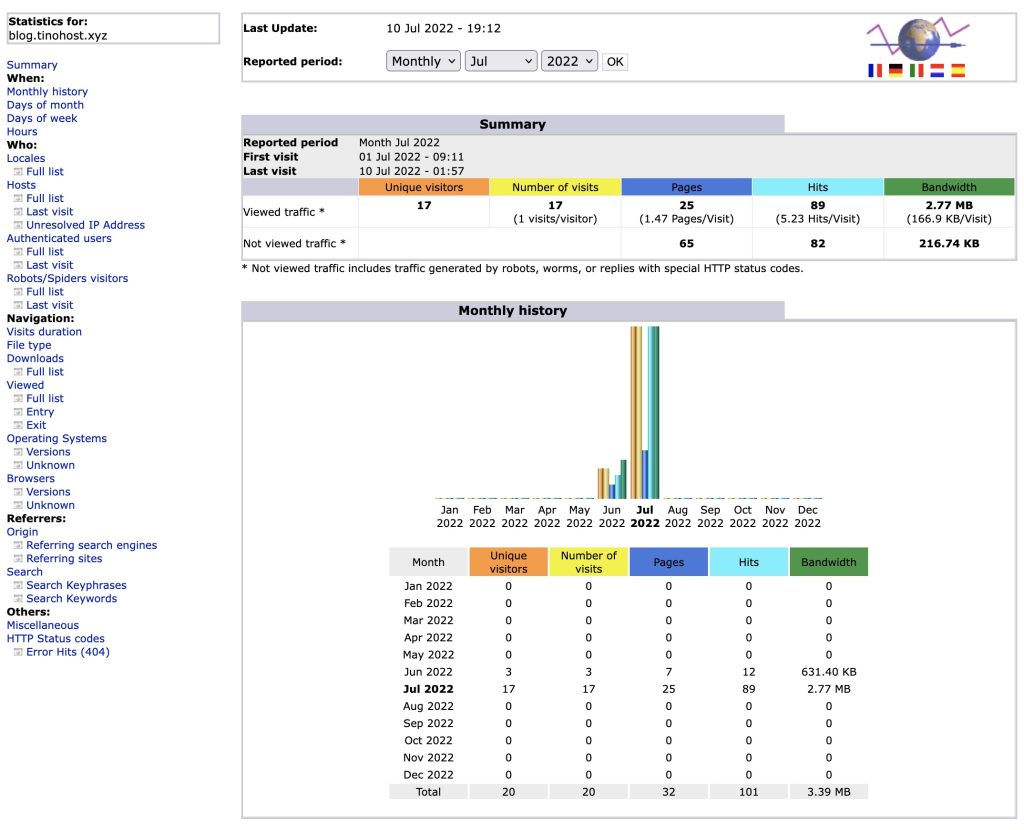Open the Days of week report
This screenshot has height=830, width=1024.
[42, 118]
